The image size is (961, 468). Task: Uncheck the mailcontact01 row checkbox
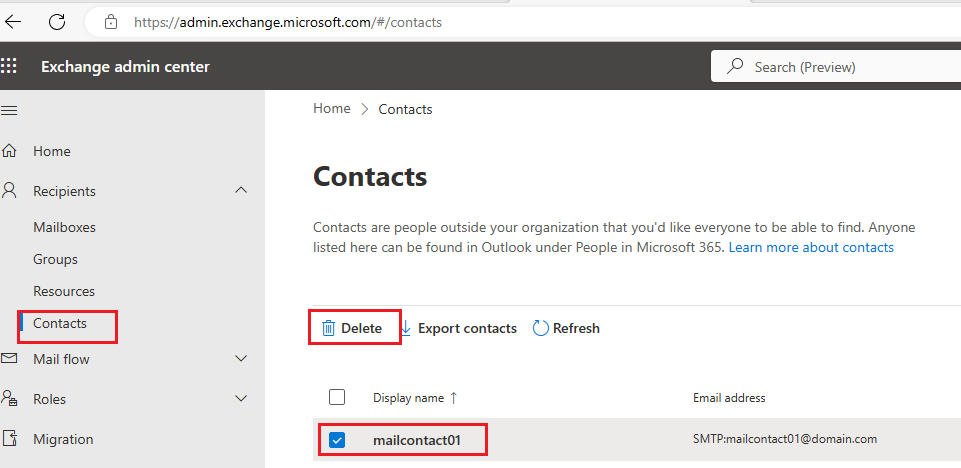337,440
